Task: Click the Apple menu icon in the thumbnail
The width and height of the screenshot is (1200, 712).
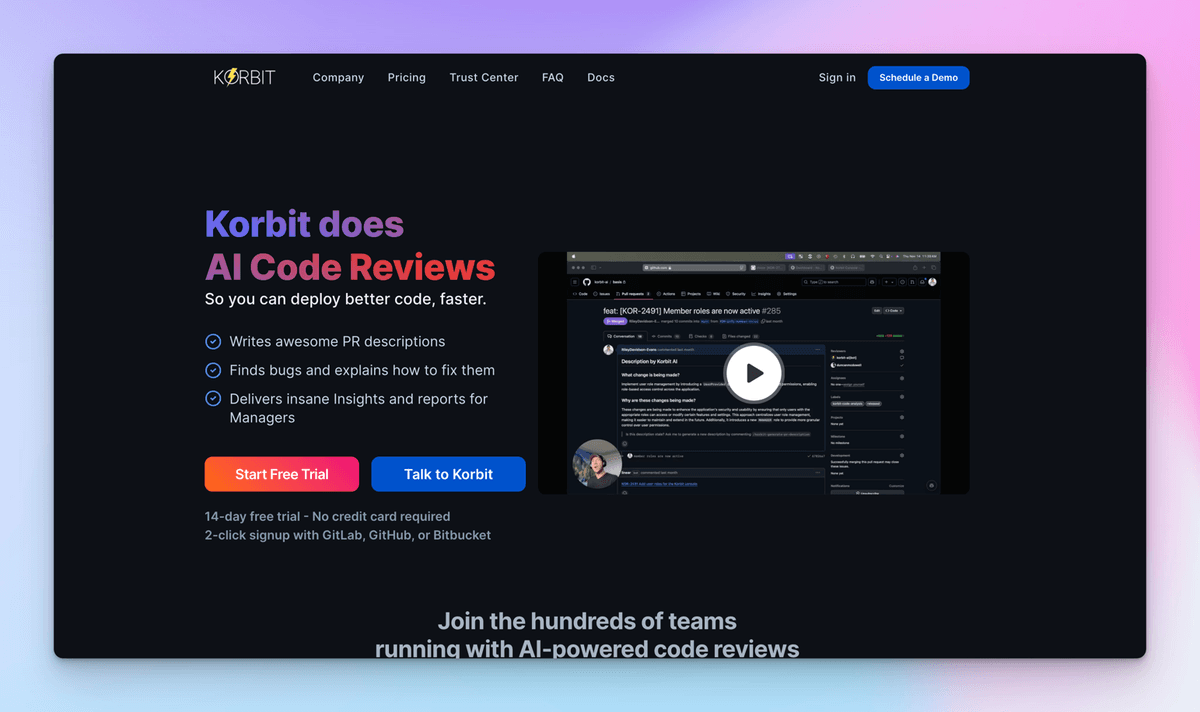Action: coord(573,255)
